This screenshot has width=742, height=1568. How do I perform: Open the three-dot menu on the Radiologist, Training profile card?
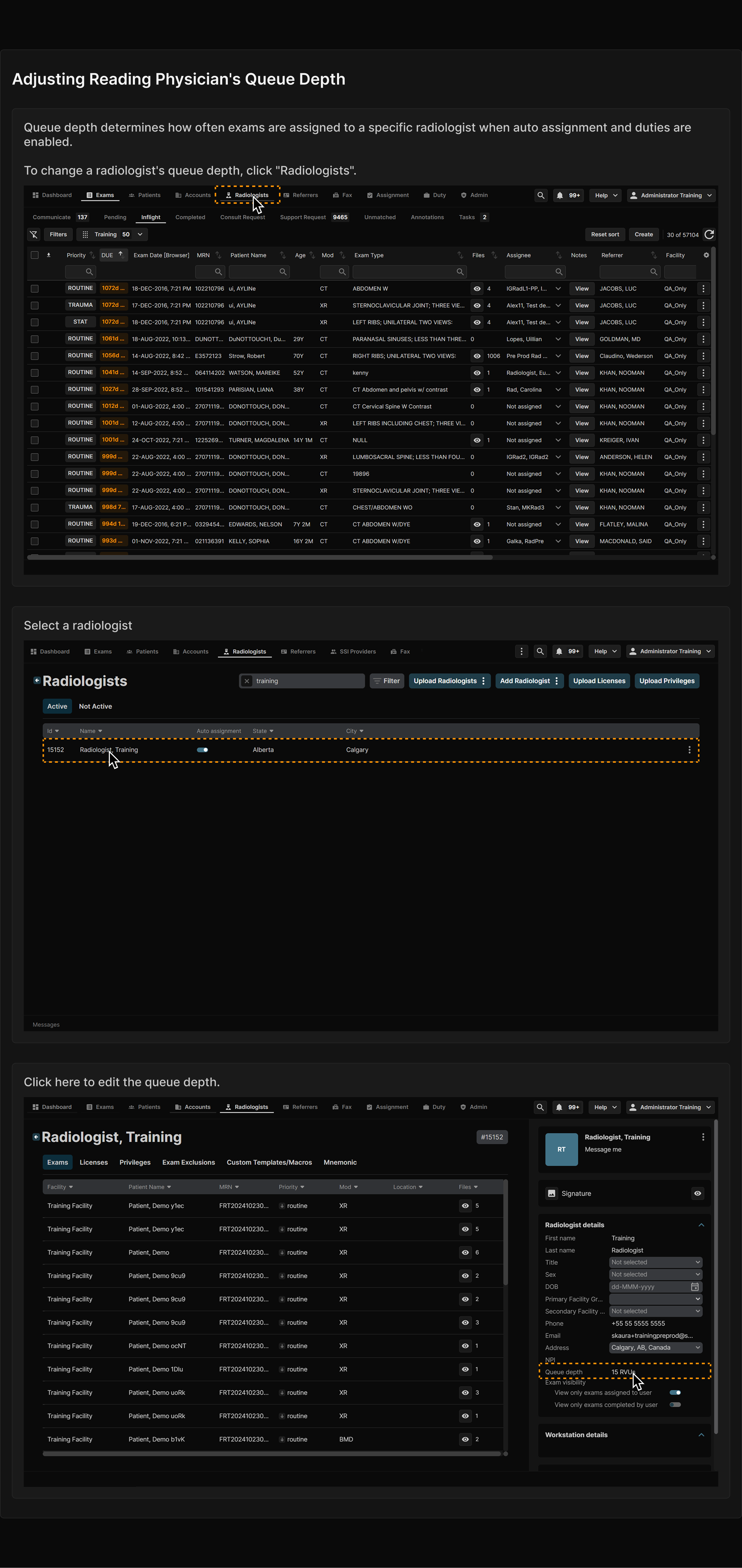click(703, 1137)
